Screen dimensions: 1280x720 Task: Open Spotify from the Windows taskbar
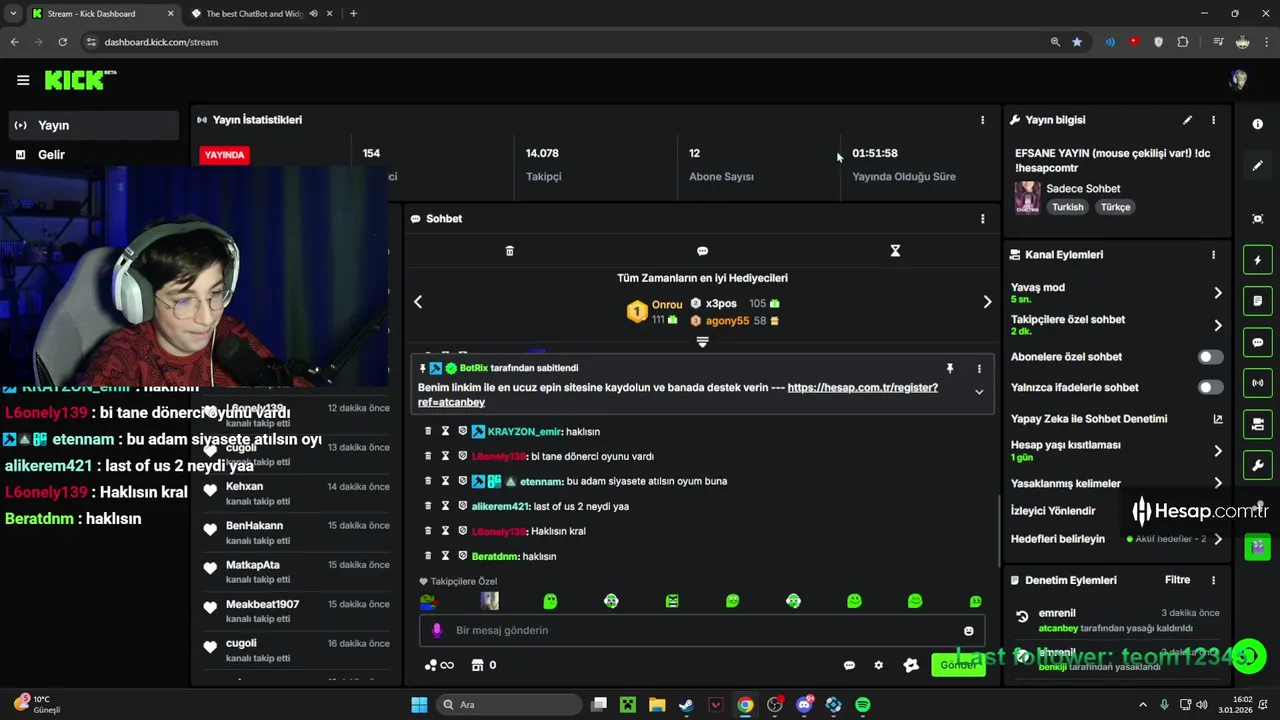[x=862, y=705]
